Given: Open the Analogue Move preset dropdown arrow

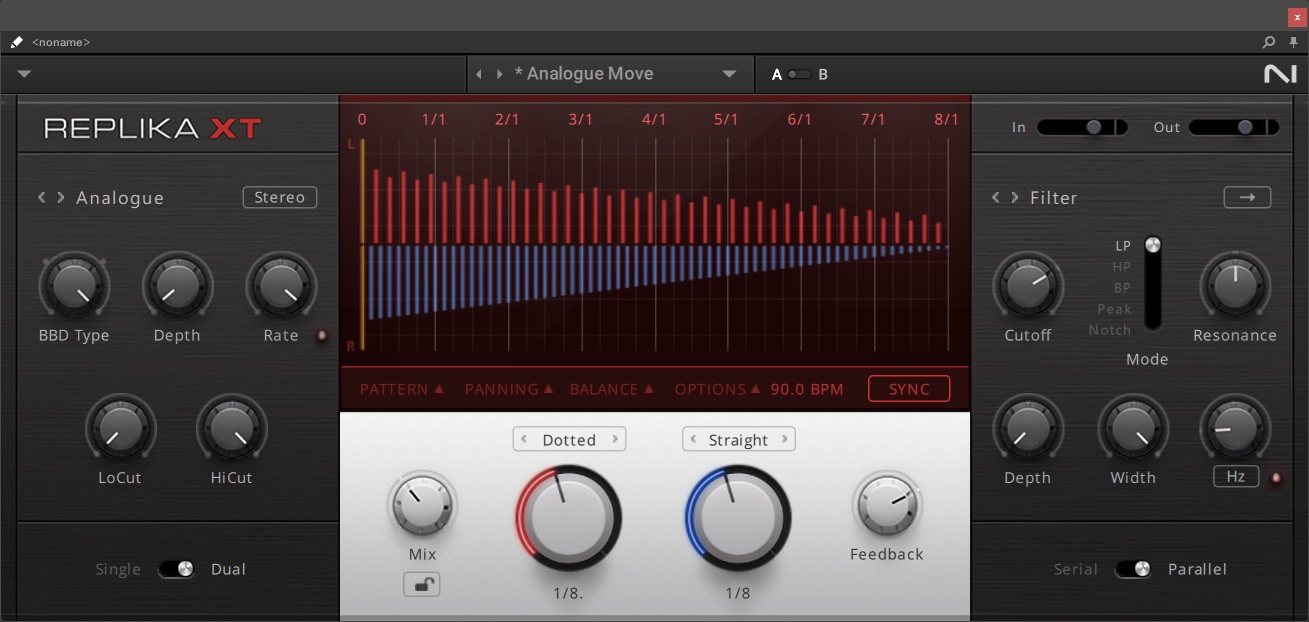Looking at the screenshot, I should point(729,74).
